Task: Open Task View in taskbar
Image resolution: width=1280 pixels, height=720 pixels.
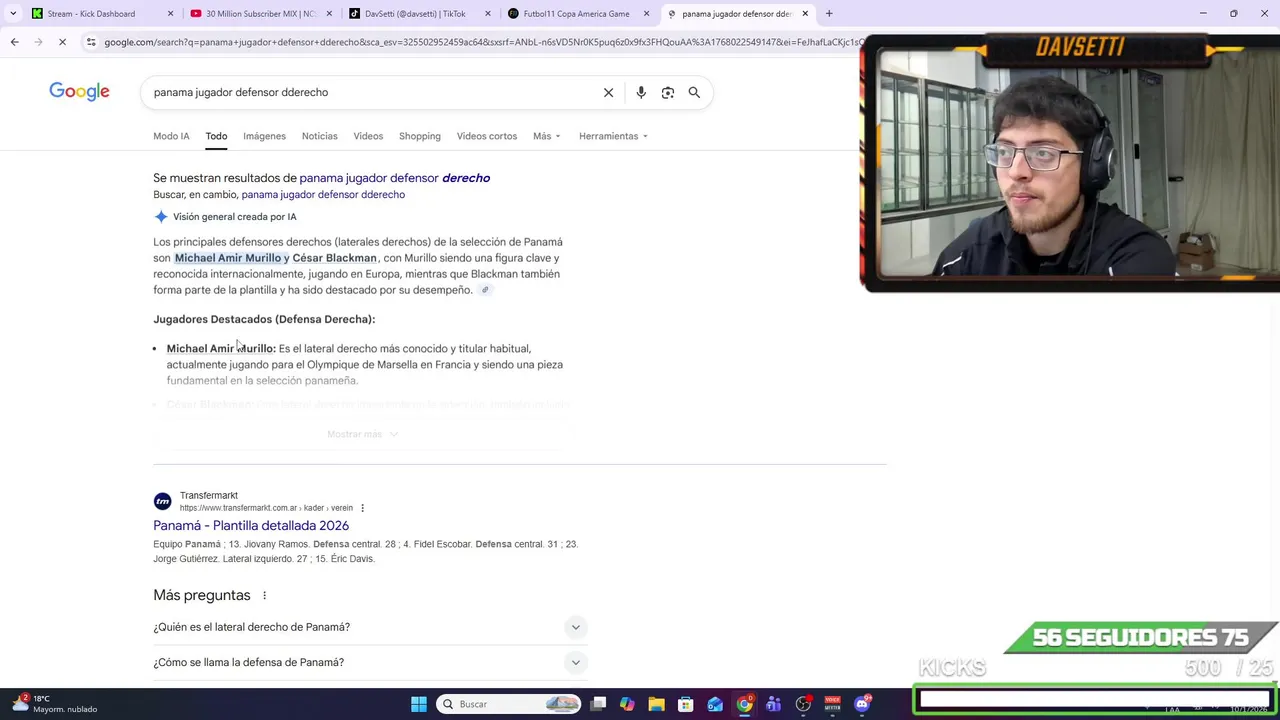Action: [x=598, y=704]
